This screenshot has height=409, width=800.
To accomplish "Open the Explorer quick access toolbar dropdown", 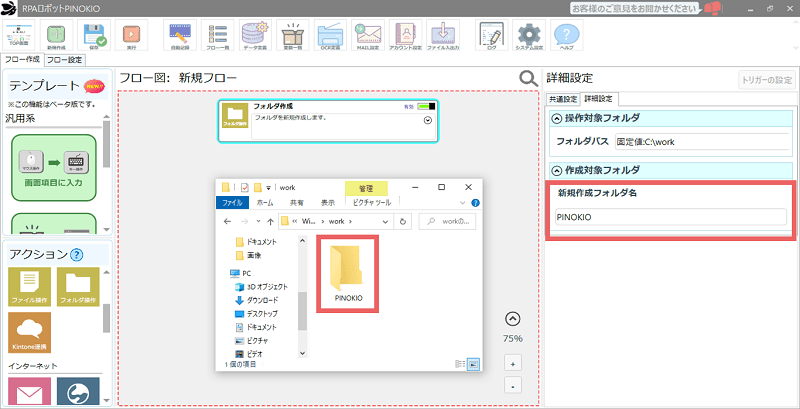I will [268, 188].
